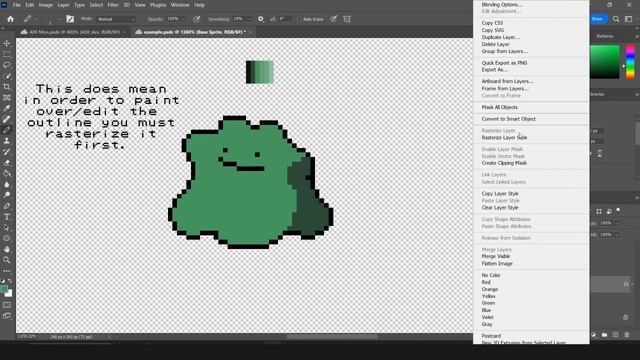
Task: Toggle the Auto Erase checkbox
Action: click(x=299, y=19)
